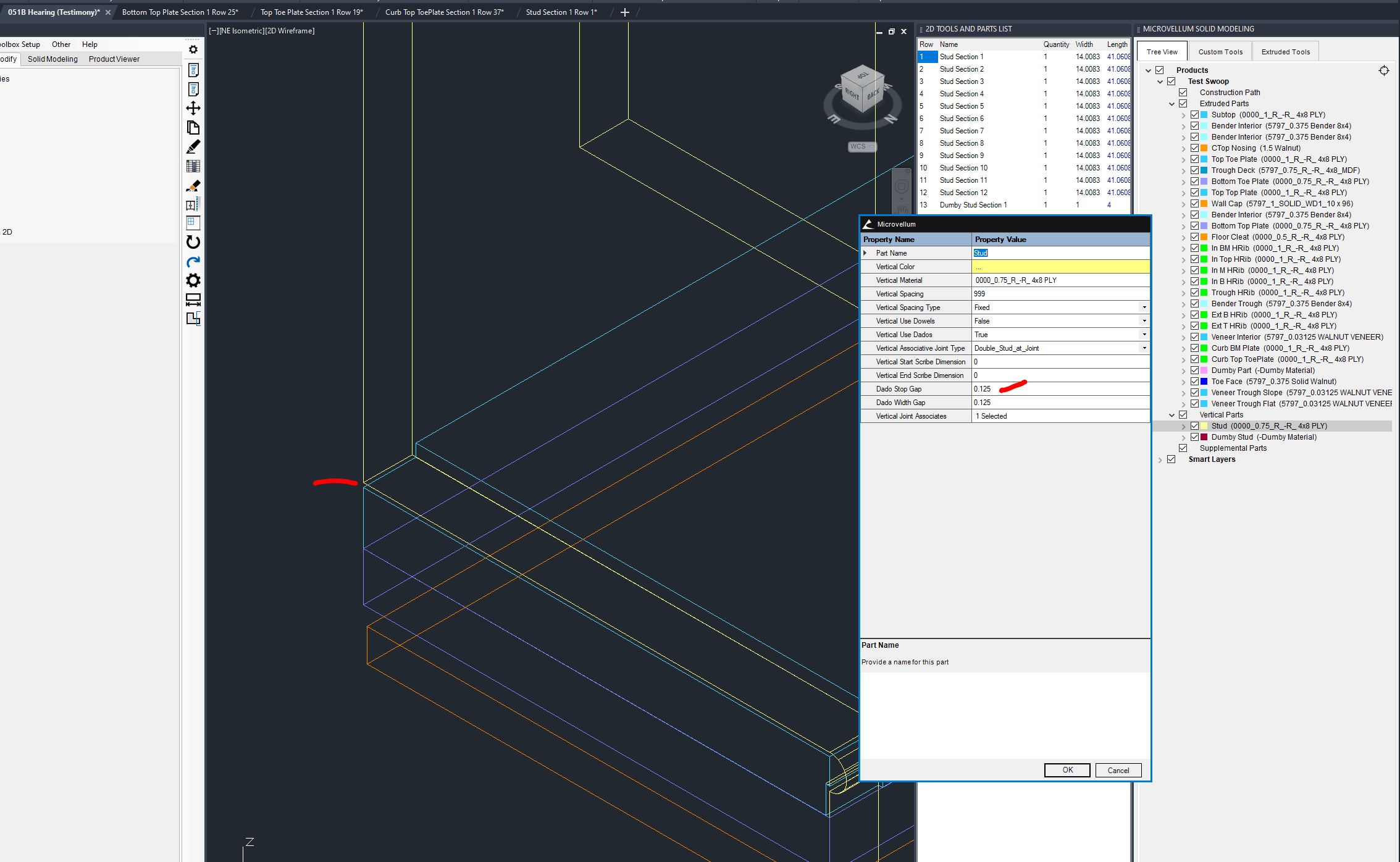This screenshot has width=1400, height=862.
Task: Click the move arrows tool icon
Action: [x=193, y=109]
